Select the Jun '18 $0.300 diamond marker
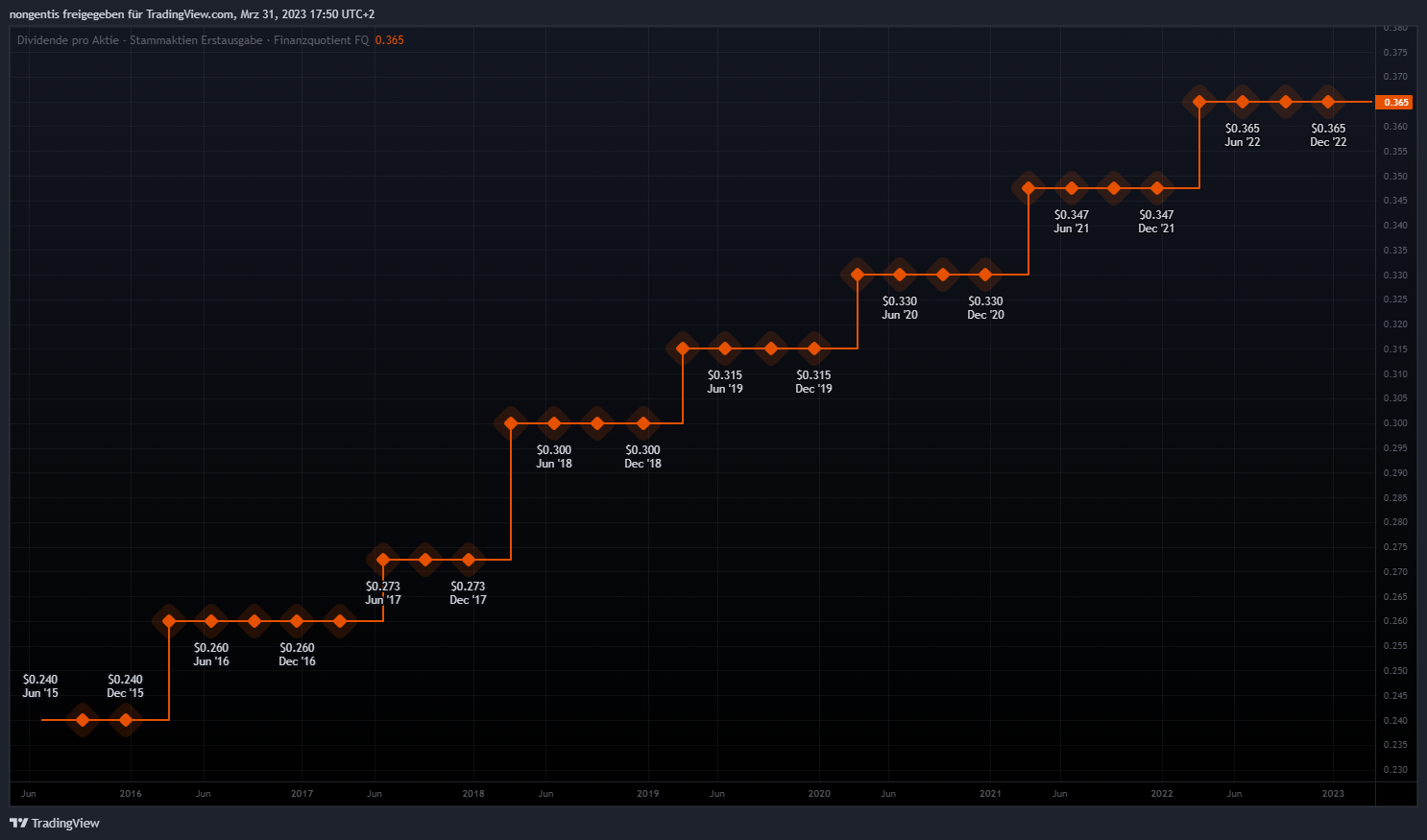Image resolution: width=1427 pixels, height=840 pixels. pyautogui.click(x=554, y=423)
